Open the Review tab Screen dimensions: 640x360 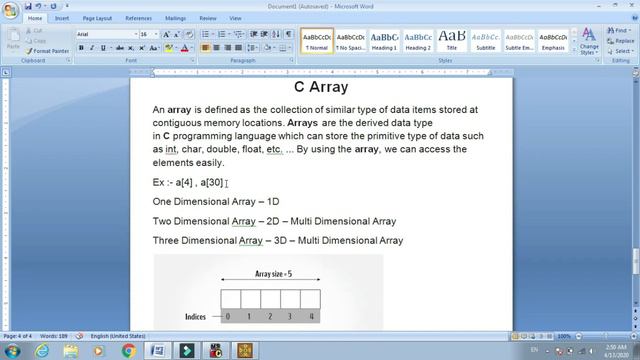coord(208,18)
